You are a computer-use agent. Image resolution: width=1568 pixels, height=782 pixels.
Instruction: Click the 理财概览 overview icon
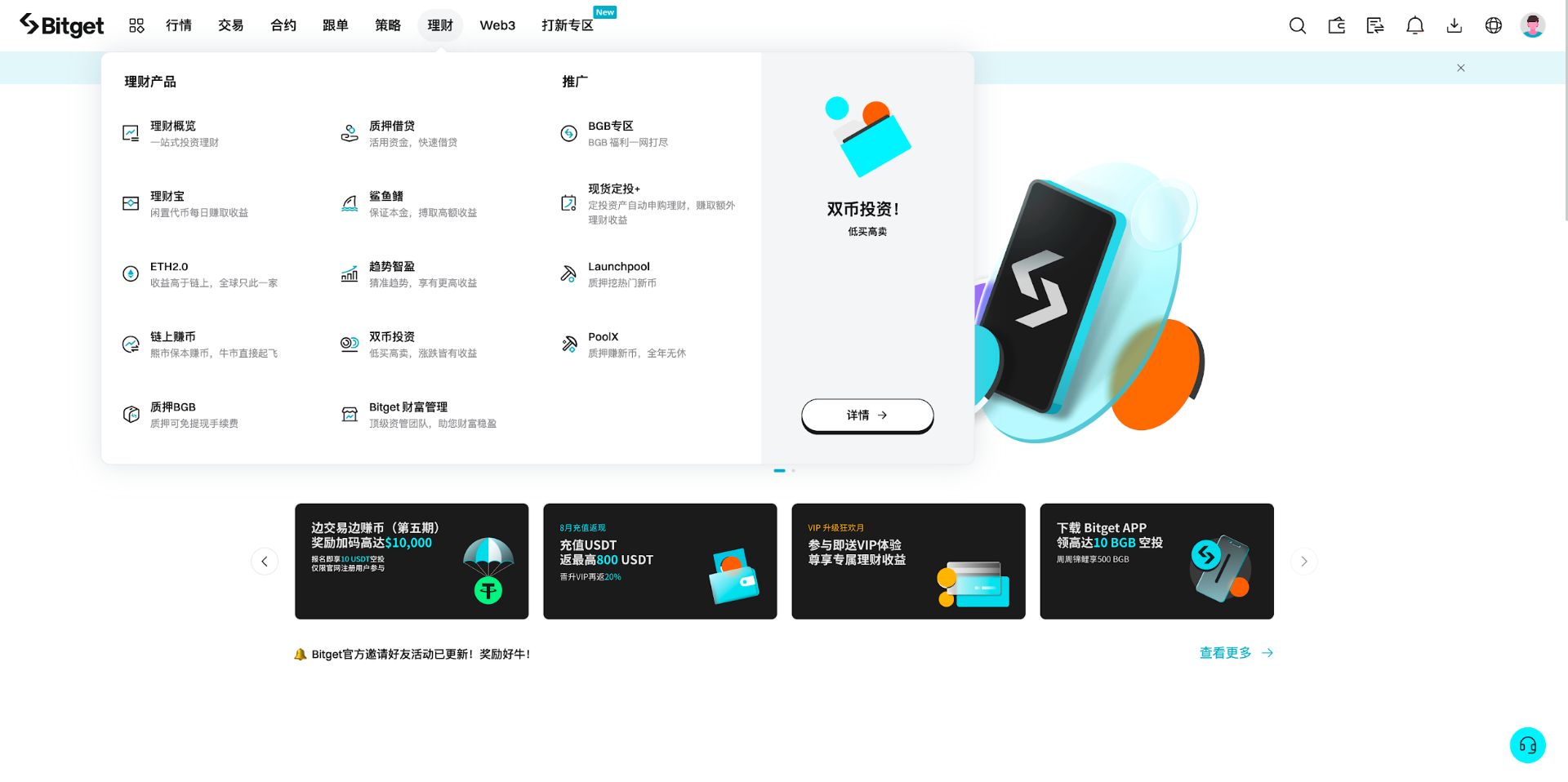tap(131, 133)
